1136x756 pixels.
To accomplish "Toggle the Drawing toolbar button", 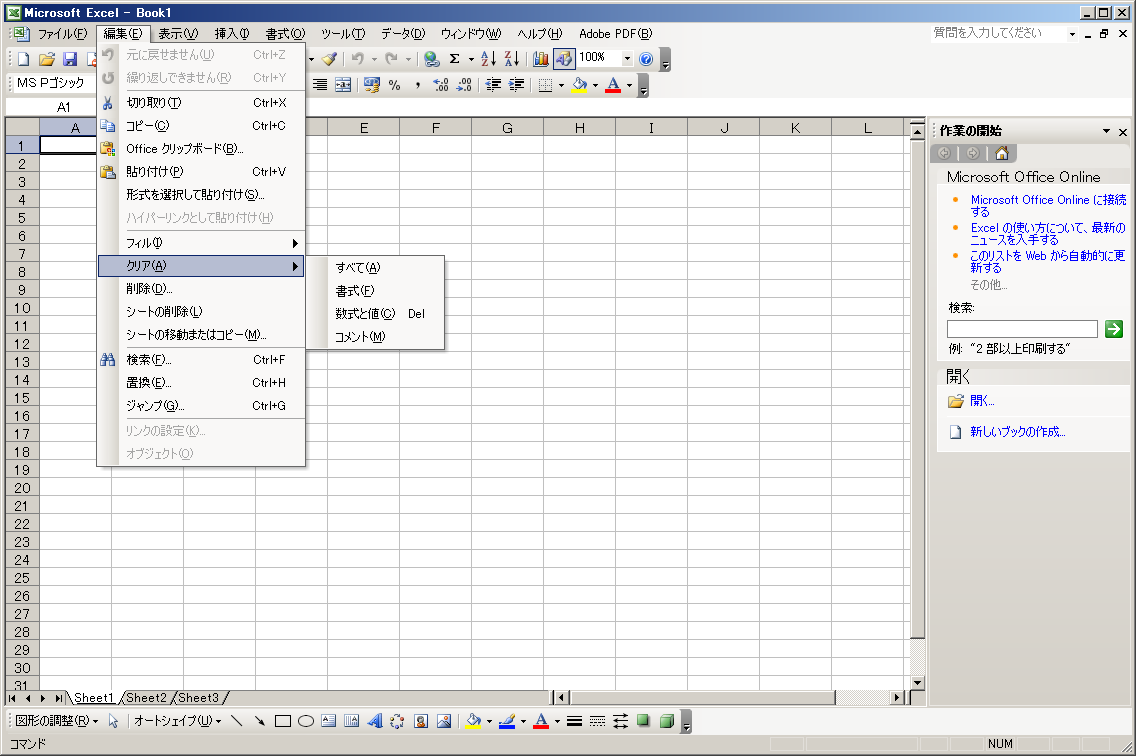I will tap(564, 59).
